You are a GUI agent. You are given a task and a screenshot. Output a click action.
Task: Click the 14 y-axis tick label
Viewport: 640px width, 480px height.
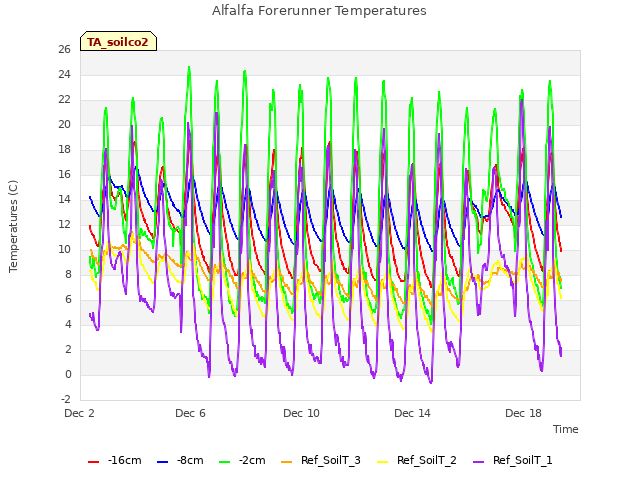64,199
